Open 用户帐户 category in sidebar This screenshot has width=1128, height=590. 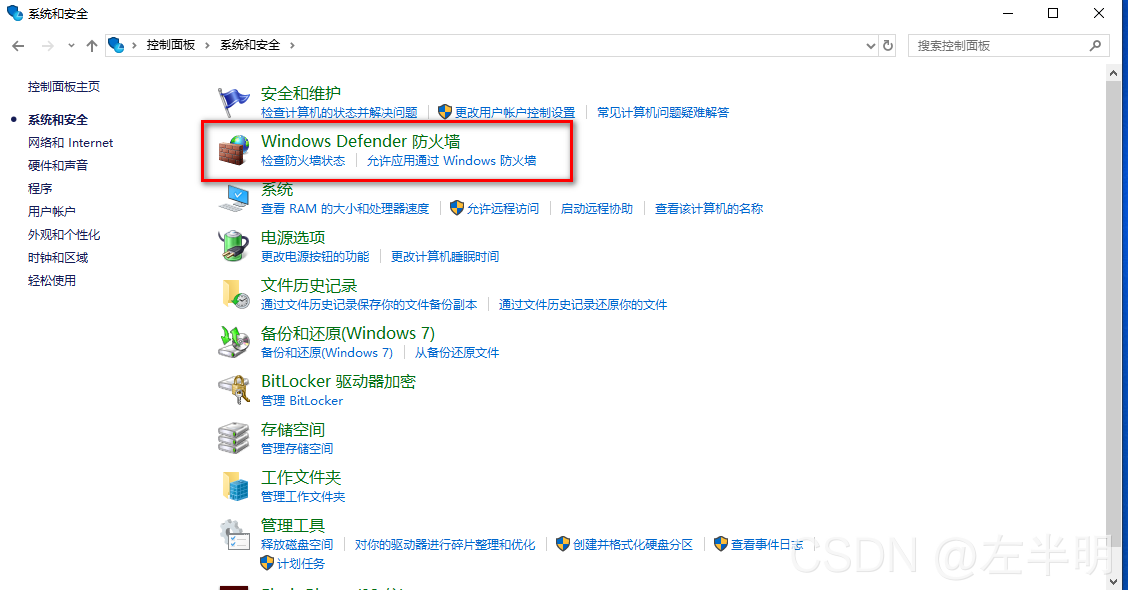click(x=52, y=212)
